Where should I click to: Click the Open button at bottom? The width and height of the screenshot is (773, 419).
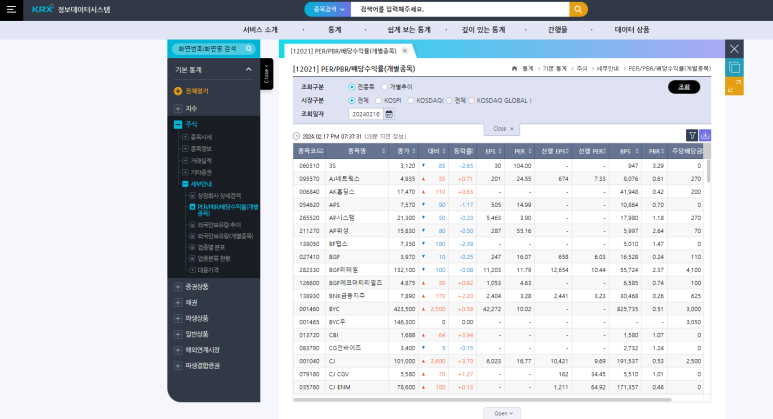[502, 413]
